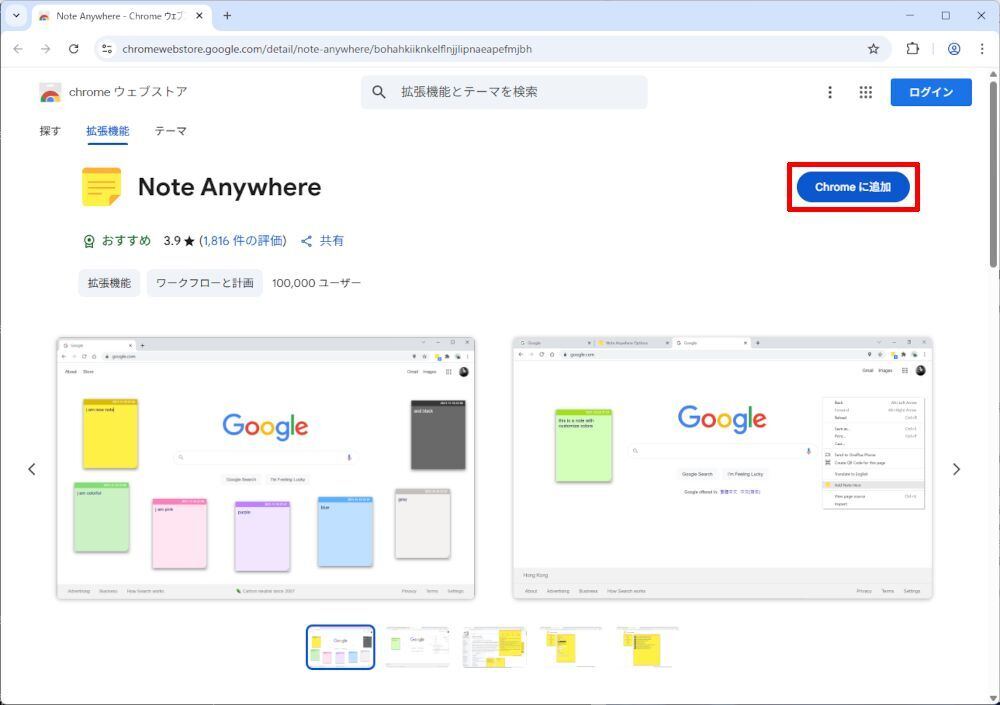The height and width of the screenshot is (705, 1000).
Task: Open Chrome's three-dot menu
Action: pos(982,49)
